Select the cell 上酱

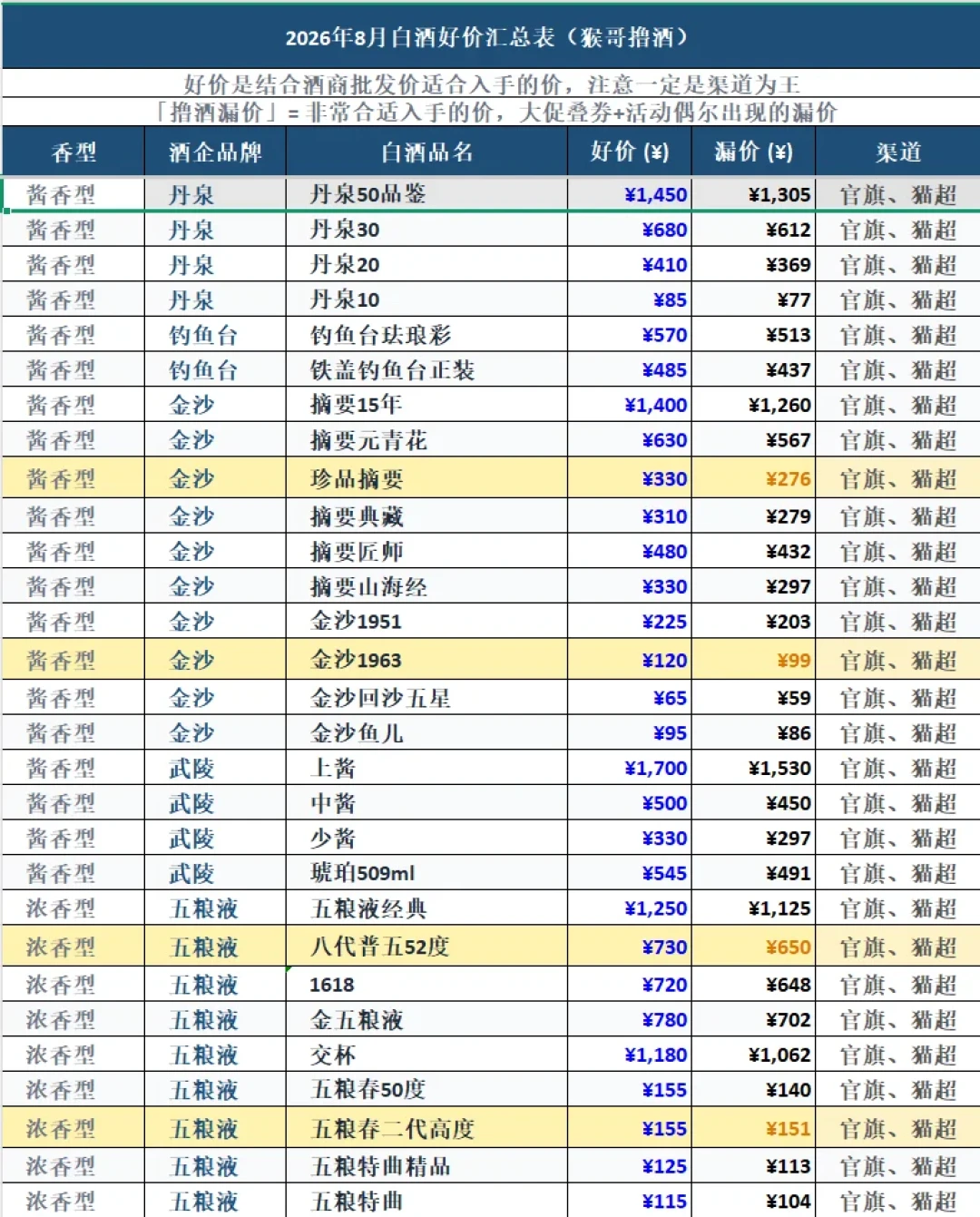(x=426, y=768)
